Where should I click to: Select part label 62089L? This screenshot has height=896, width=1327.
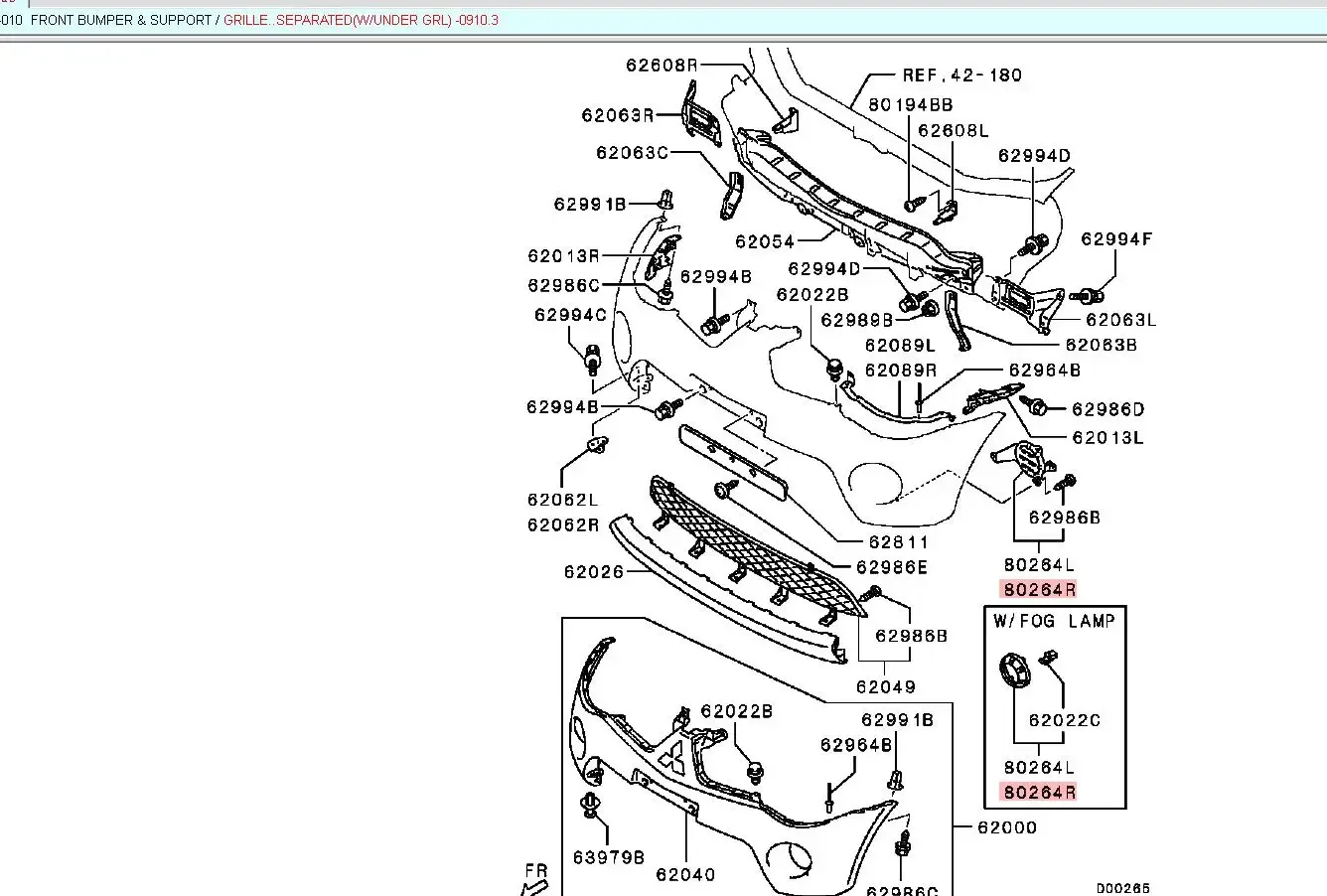coord(900,346)
